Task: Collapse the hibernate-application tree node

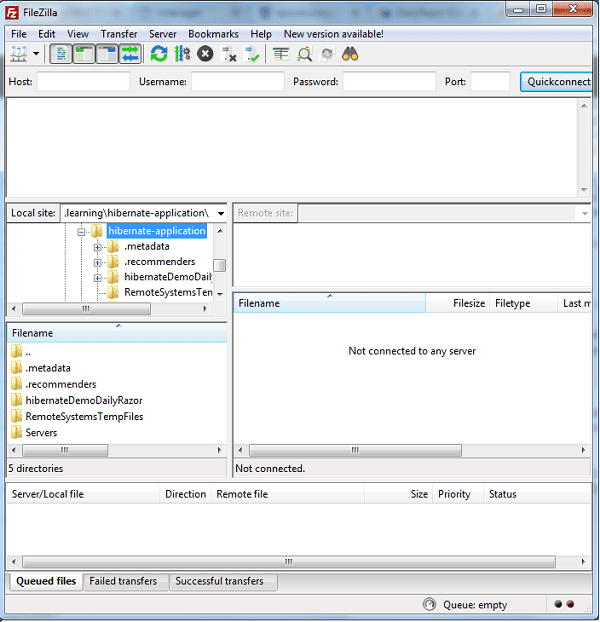Action: point(81,232)
